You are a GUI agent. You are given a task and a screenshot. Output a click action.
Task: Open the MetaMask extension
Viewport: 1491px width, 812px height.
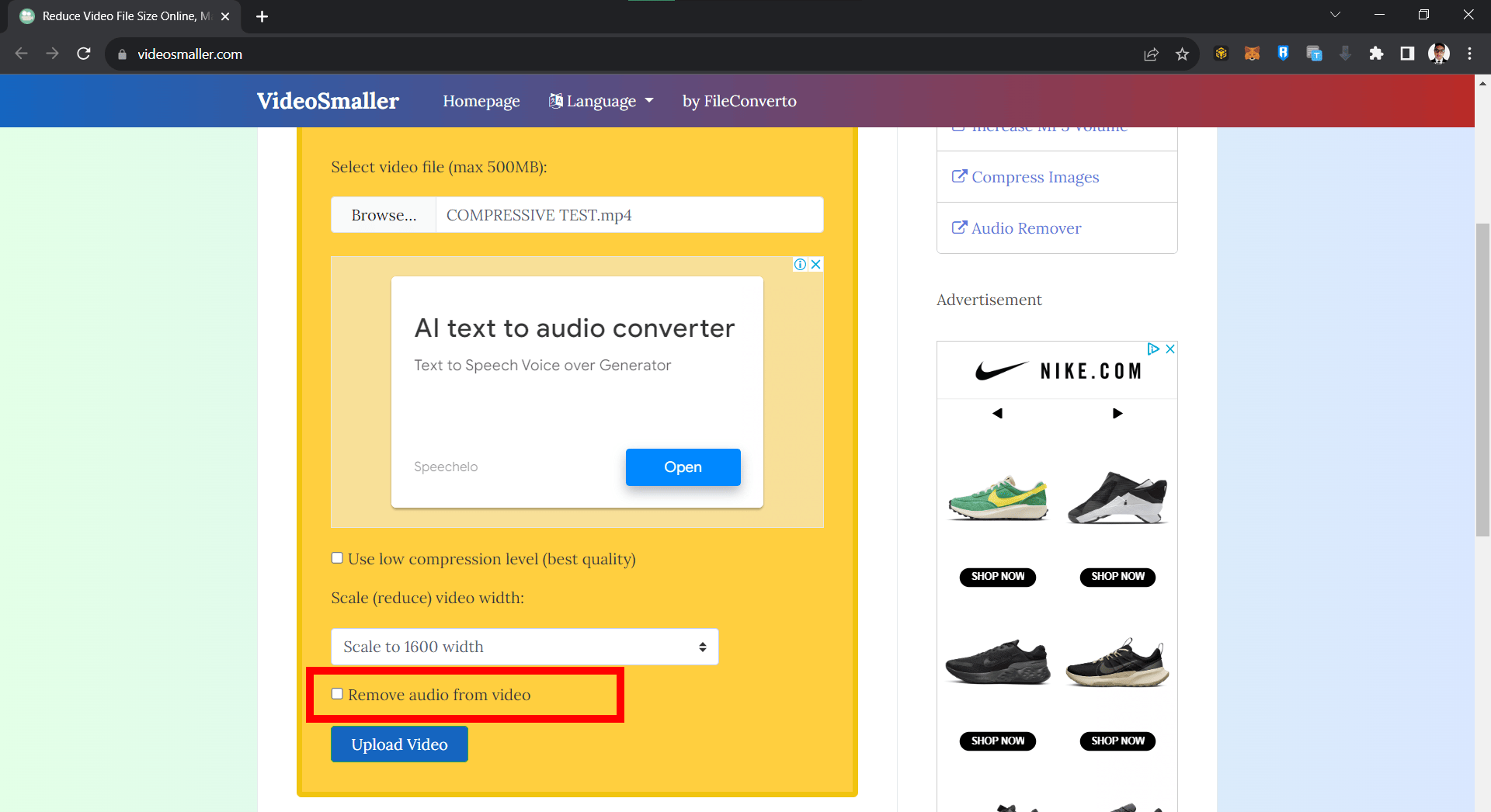tap(1252, 54)
